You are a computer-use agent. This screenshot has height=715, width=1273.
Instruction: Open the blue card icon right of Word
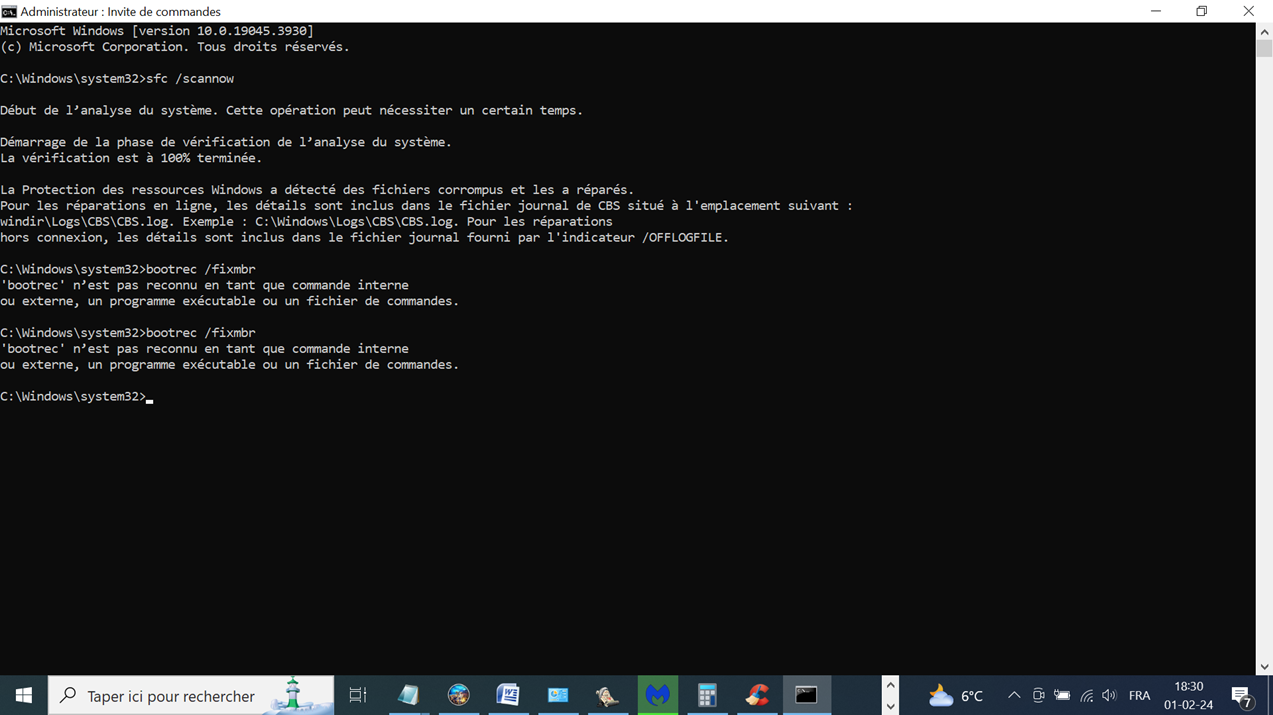coord(558,695)
